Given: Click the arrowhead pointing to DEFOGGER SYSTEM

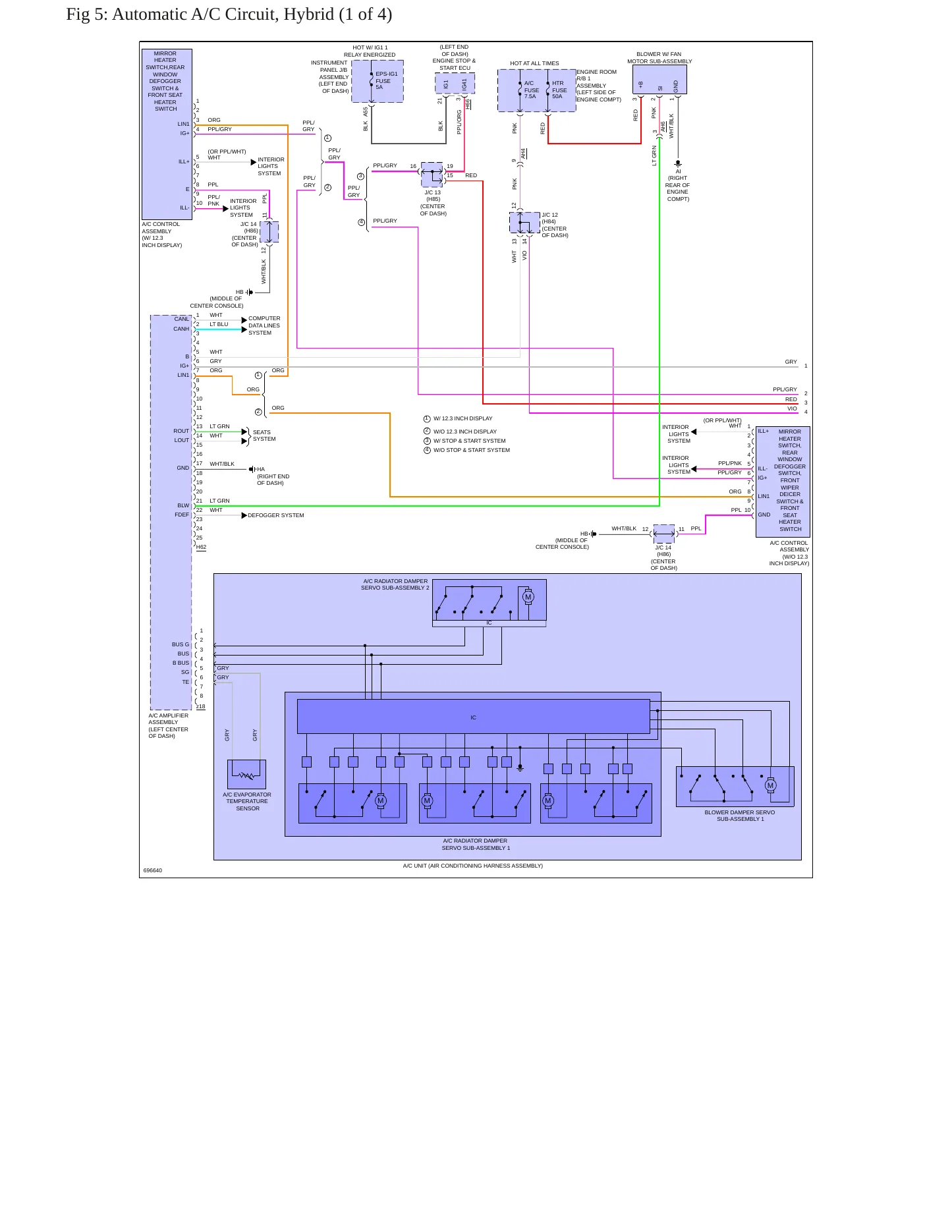Looking at the screenshot, I should pyautogui.click(x=244, y=515).
